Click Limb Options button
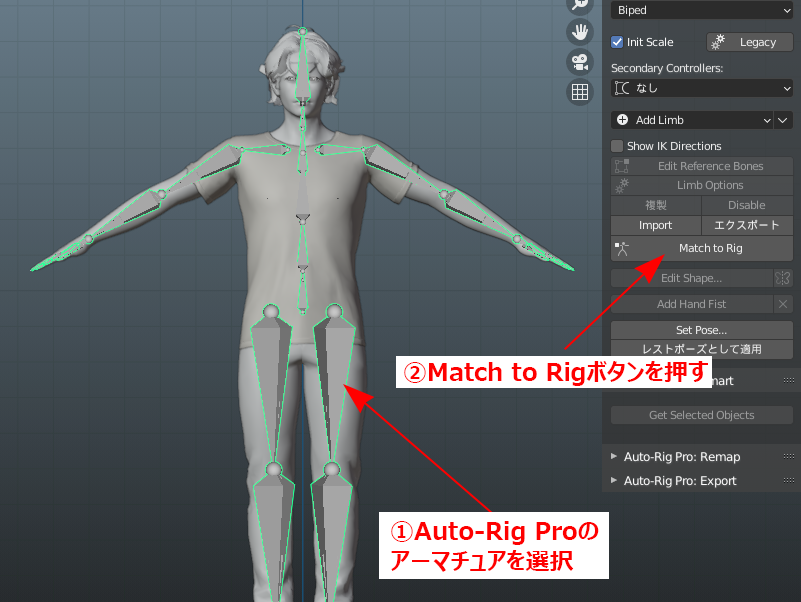Screen dimensions: 801x602 [x=702, y=186]
